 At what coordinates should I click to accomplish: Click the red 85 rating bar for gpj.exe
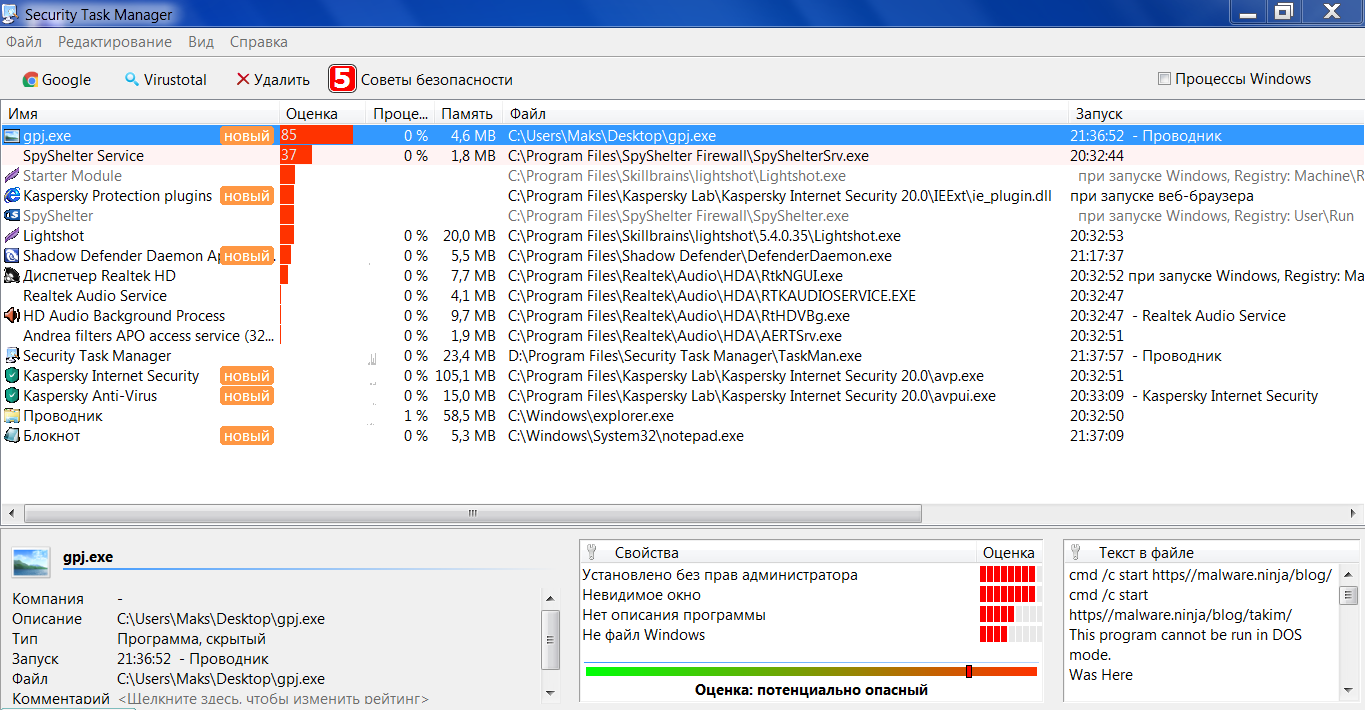[x=317, y=136]
